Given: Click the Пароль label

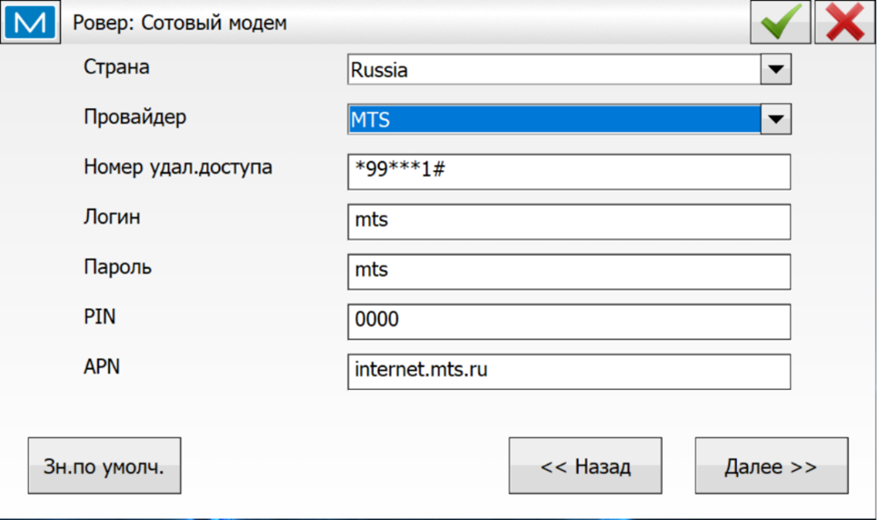Looking at the screenshot, I should [x=117, y=267].
